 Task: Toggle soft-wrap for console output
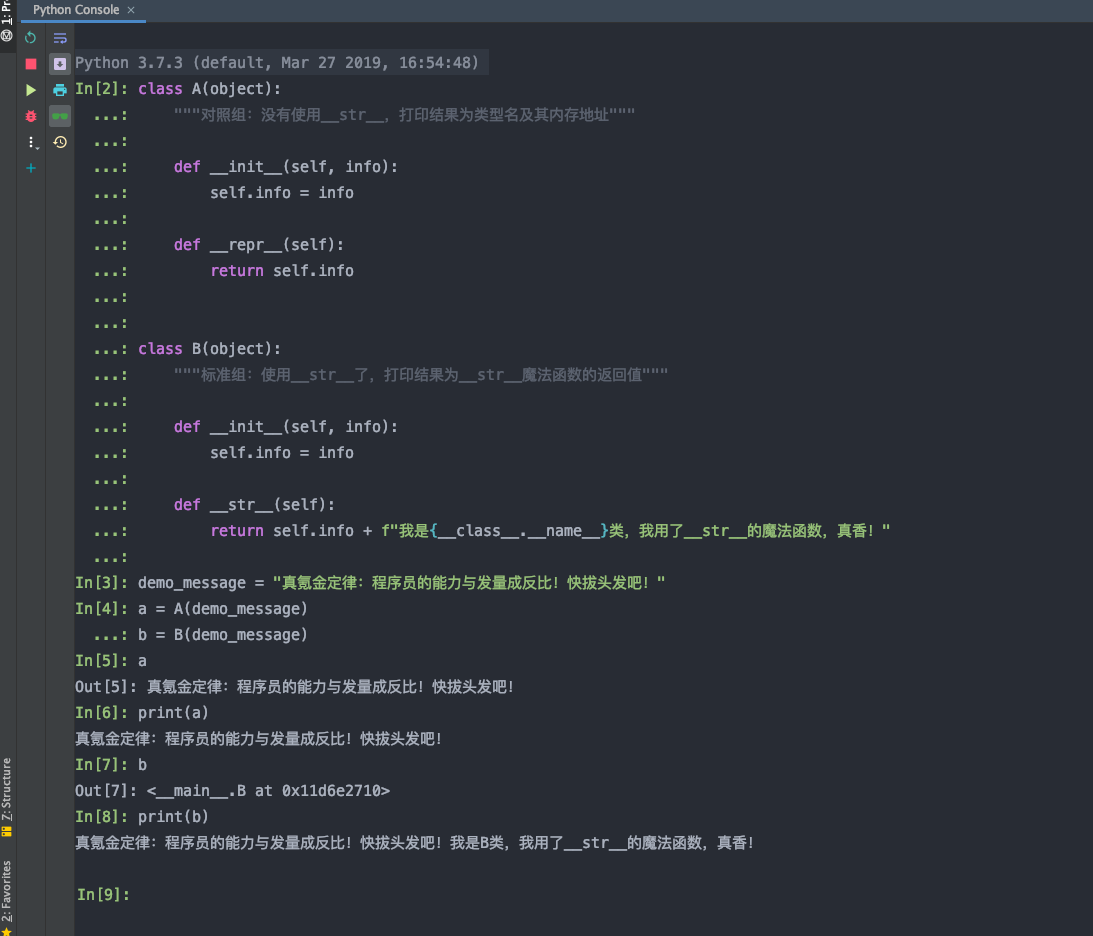click(x=60, y=38)
